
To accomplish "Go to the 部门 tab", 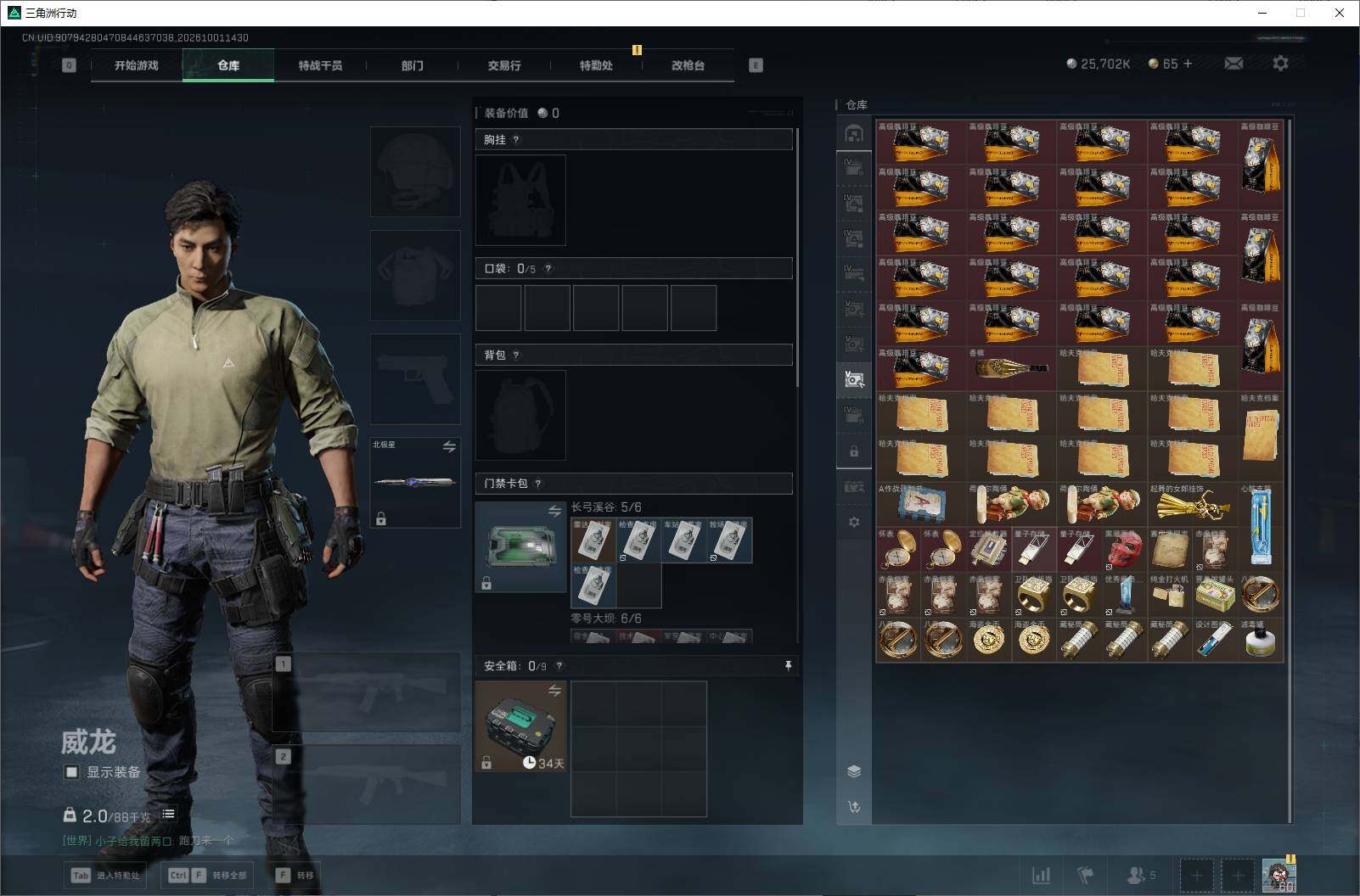I will (413, 65).
